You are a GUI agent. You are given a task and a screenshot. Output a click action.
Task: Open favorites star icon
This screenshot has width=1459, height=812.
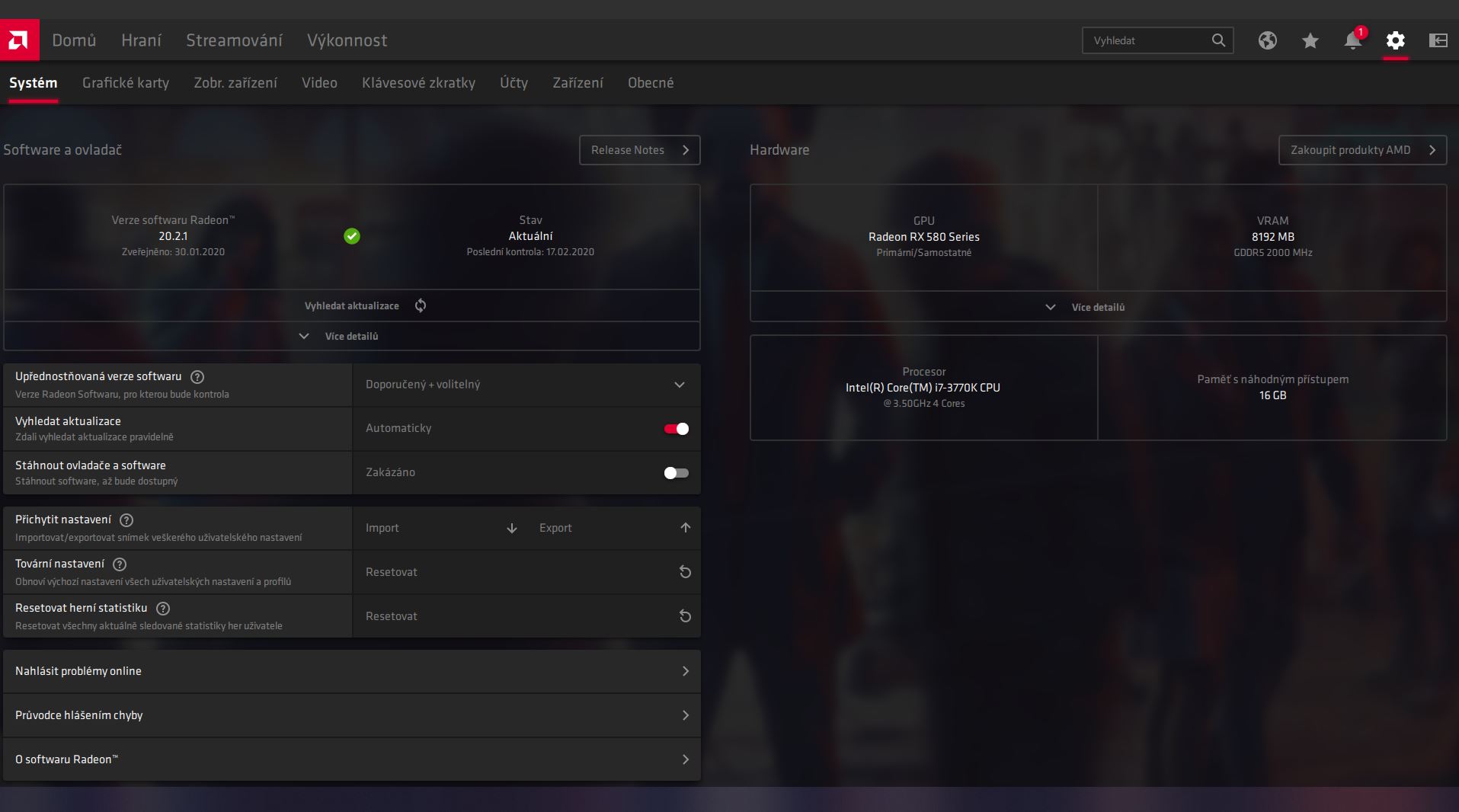tap(1310, 40)
